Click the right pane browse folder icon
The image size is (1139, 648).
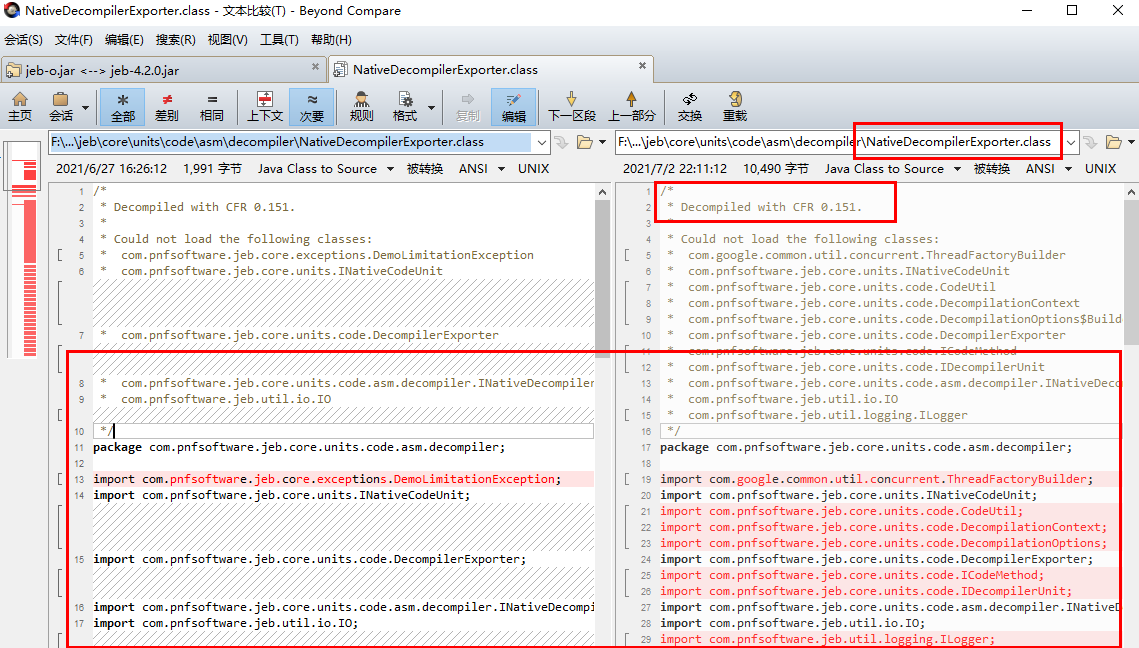pos(1114,142)
